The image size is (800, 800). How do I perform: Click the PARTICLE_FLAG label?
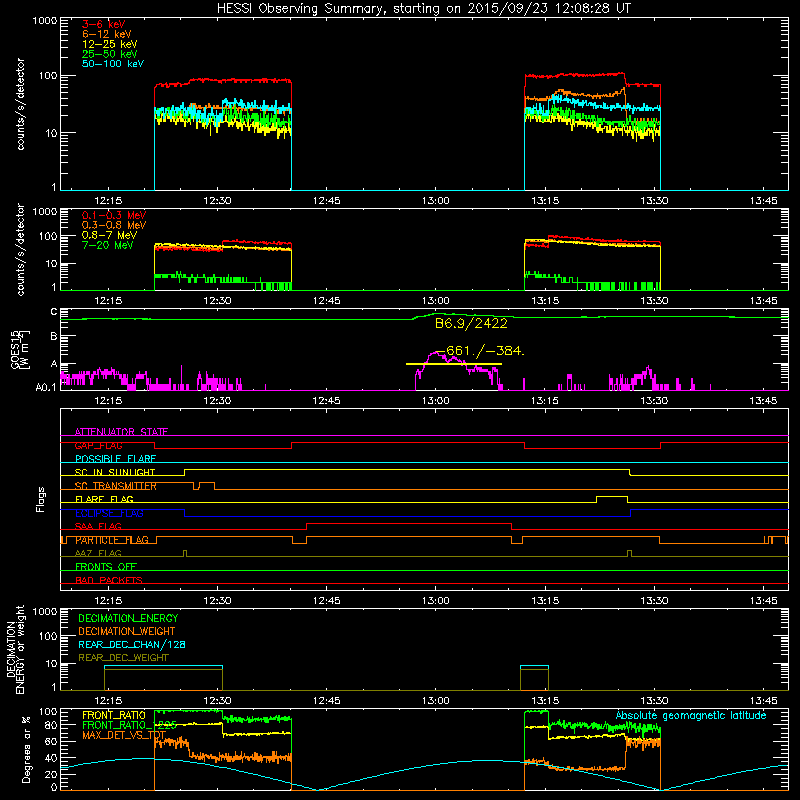pyautogui.click(x=112, y=540)
